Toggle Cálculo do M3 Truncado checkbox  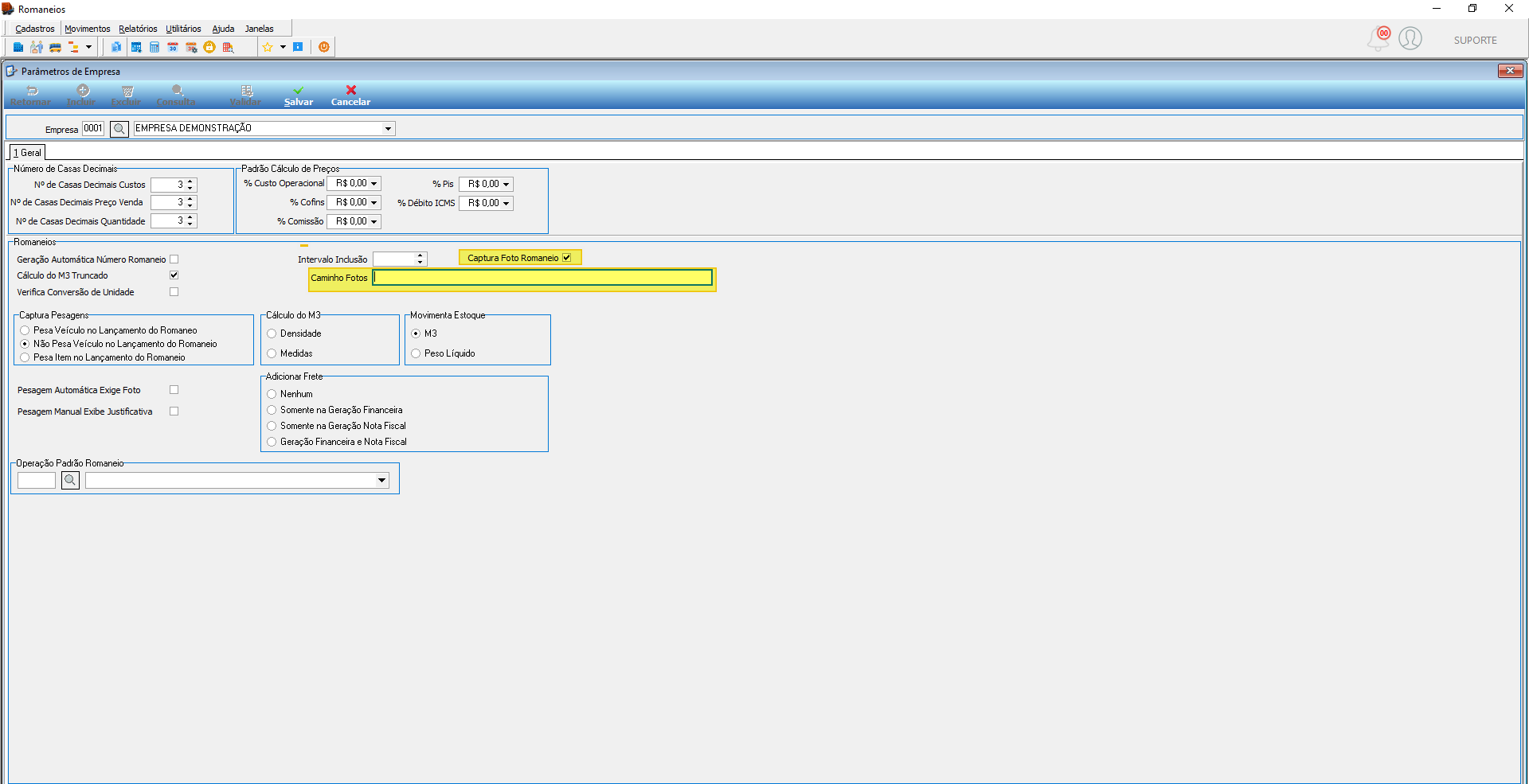pyautogui.click(x=174, y=275)
